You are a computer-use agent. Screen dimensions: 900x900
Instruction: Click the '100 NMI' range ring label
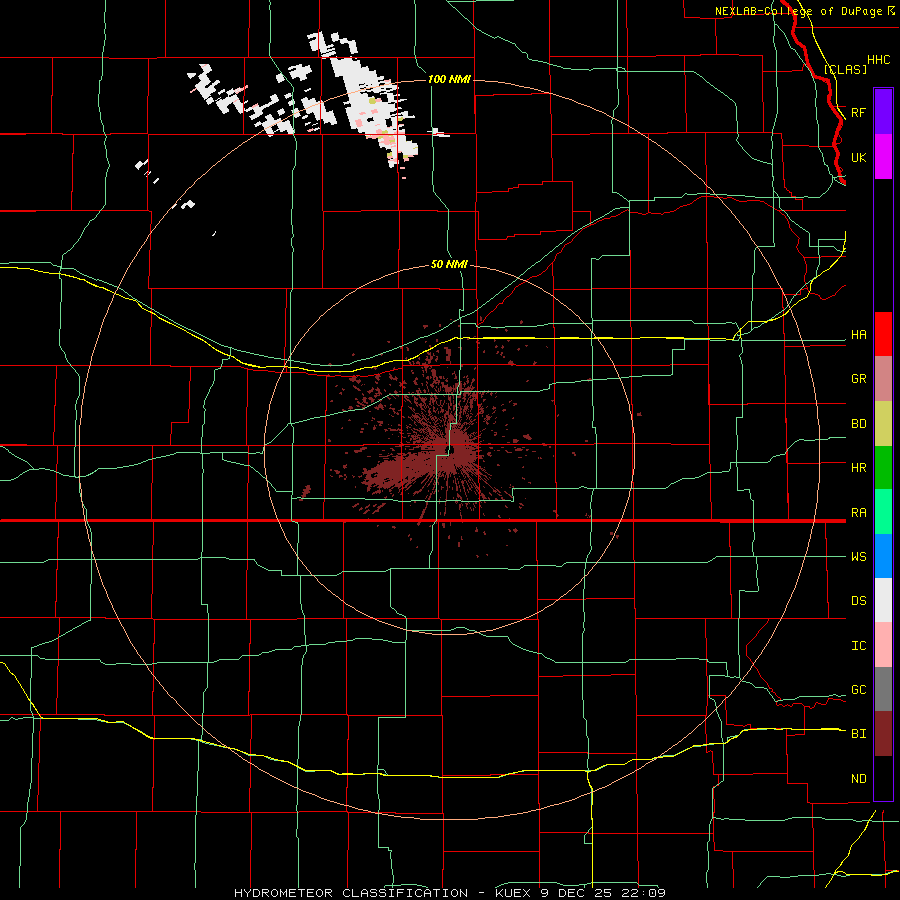tap(449, 79)
